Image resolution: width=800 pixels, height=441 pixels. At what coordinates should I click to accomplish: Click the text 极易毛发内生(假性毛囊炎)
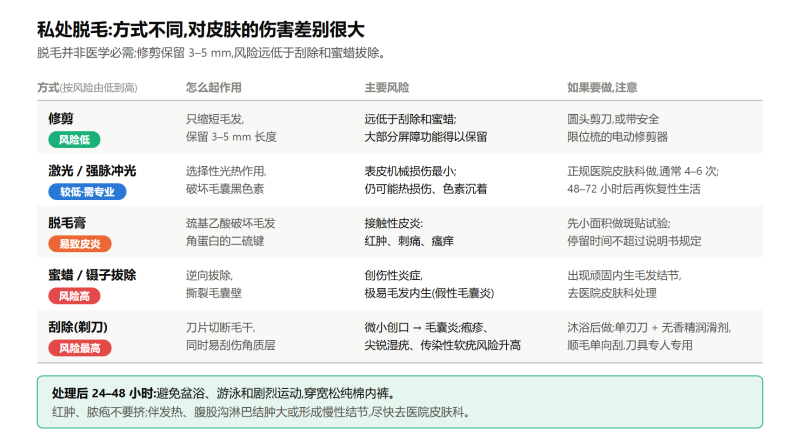(x=429, y=293)
